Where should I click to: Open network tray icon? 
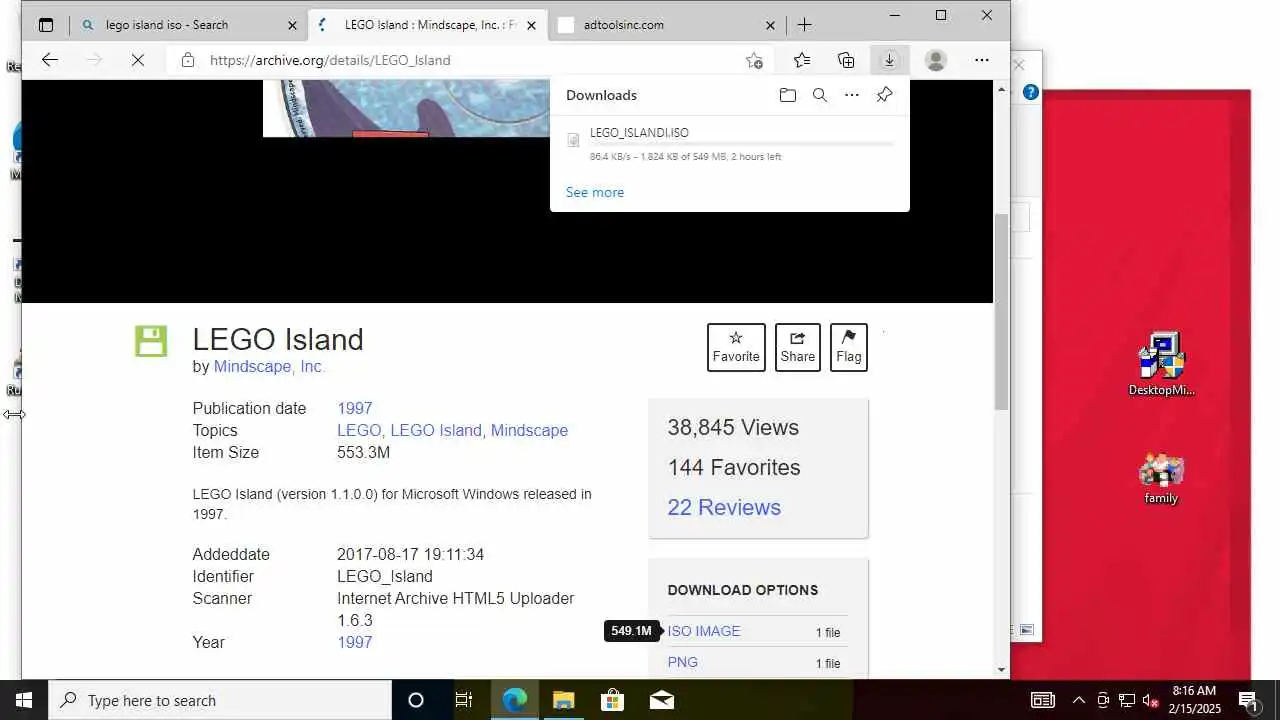(x=1127, y=700)
